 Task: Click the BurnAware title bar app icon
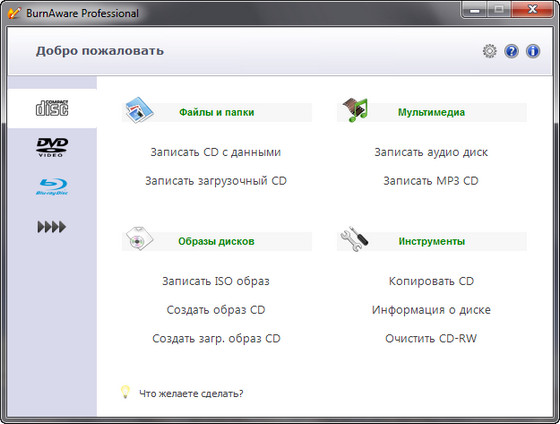click(x=14, y=13)
